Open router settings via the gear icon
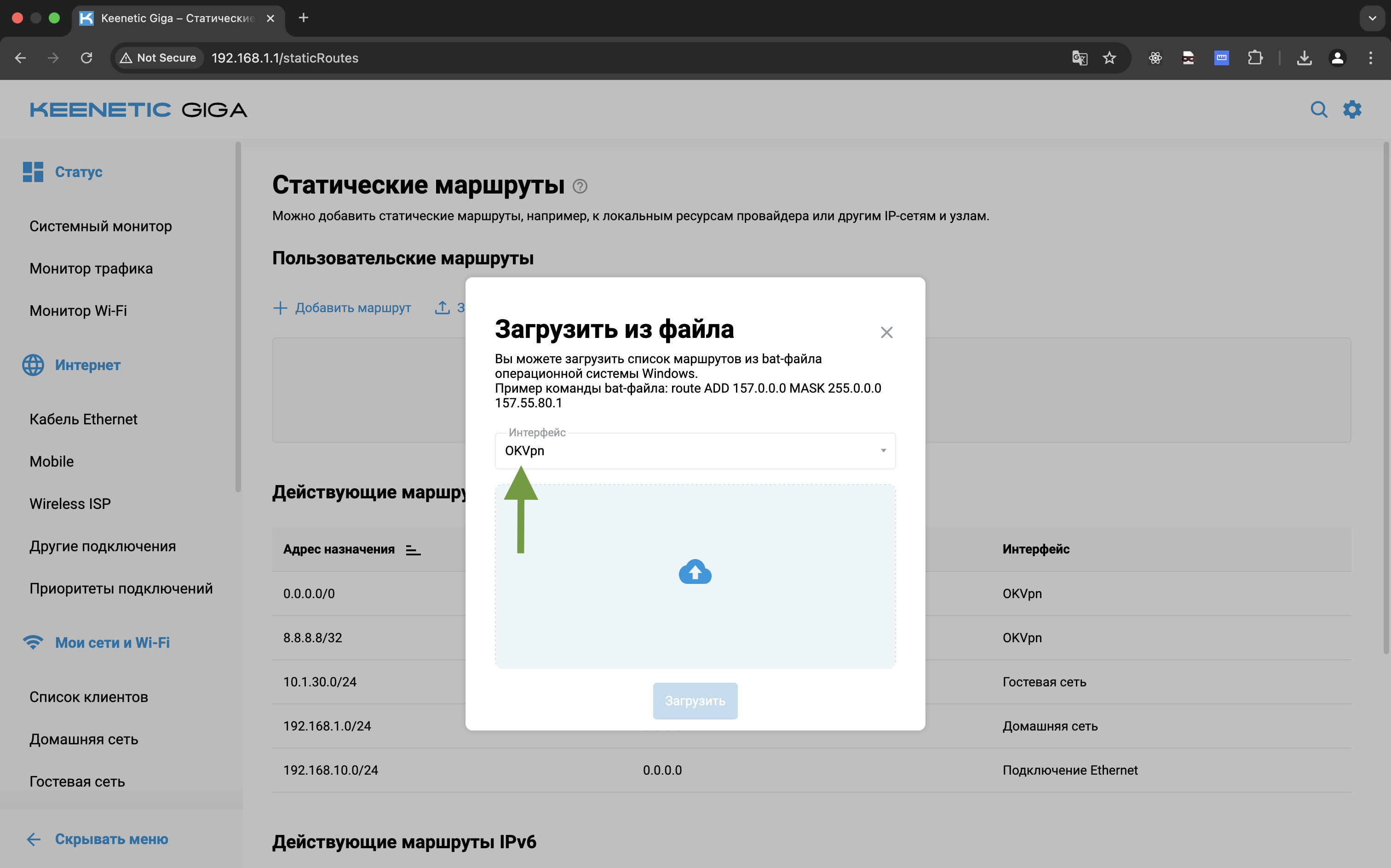The height and width of the screenshot is (868, 1391). click(x=1353, y=109)
